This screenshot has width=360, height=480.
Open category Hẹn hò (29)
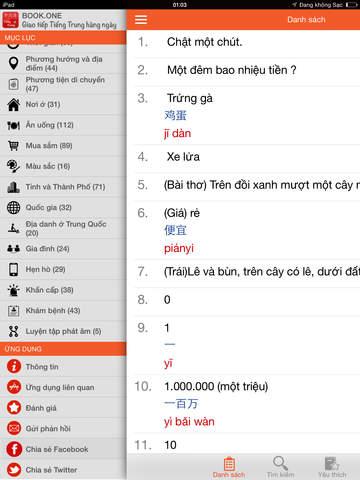coord(63,269)
